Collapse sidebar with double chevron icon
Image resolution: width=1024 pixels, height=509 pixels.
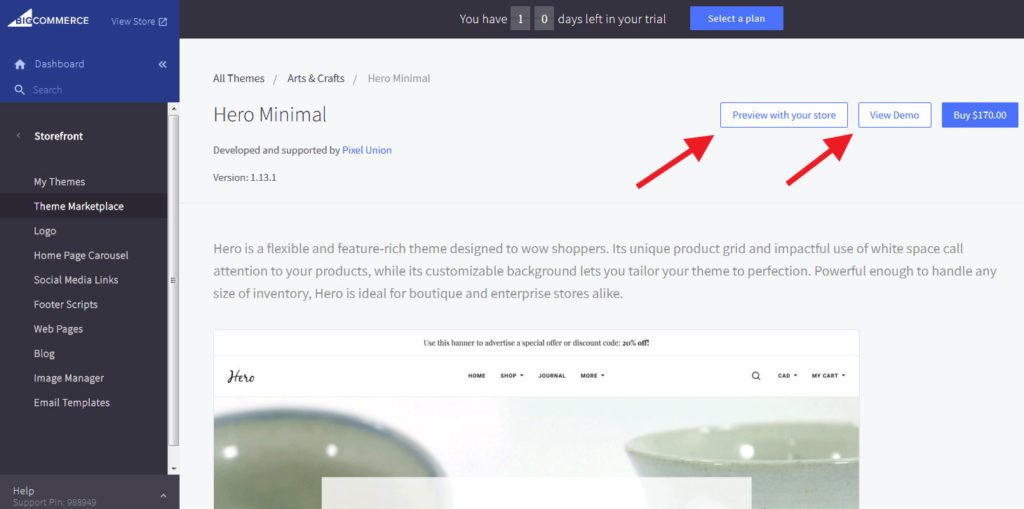163,64
